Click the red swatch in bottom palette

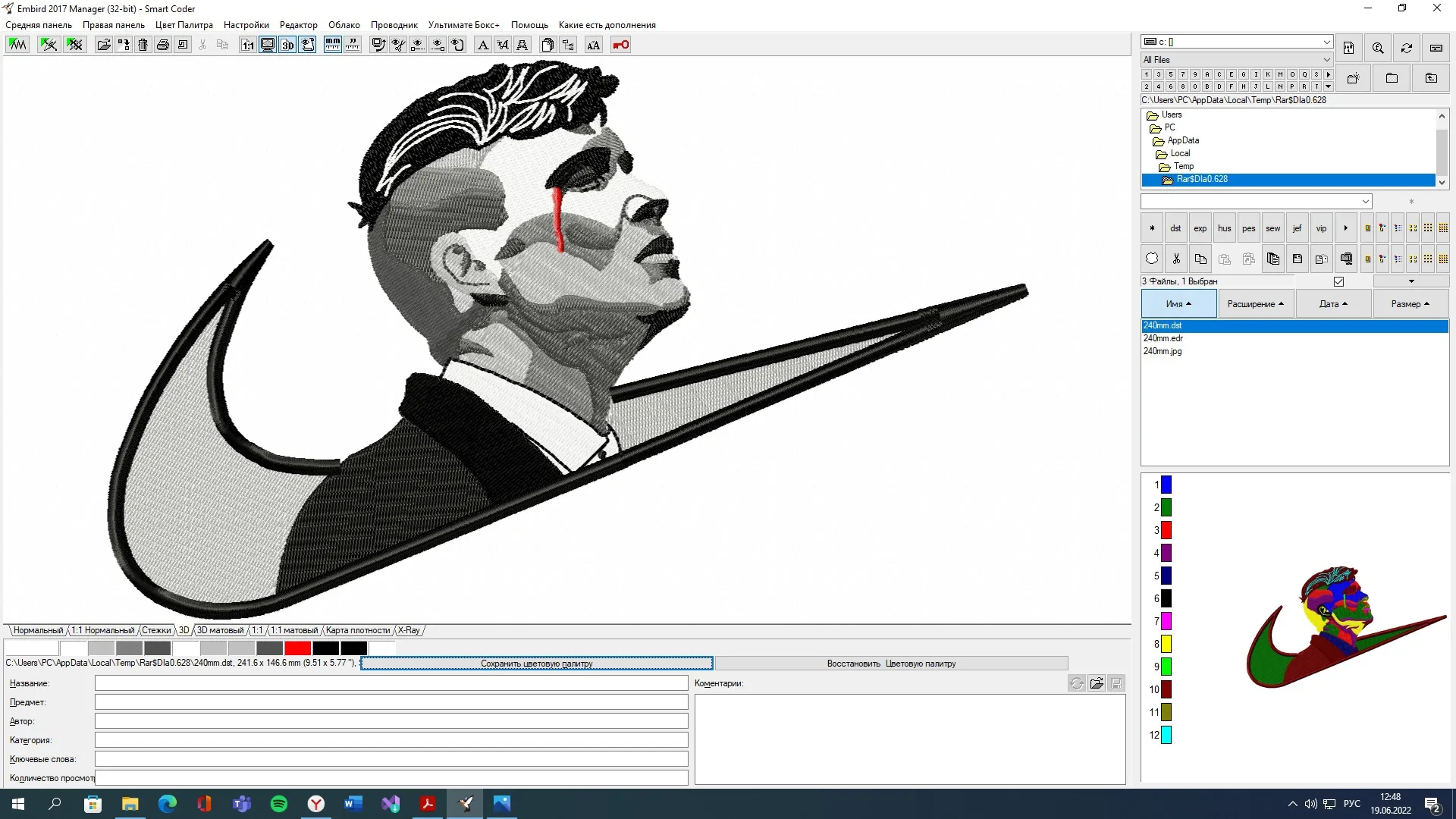[298, 648]
